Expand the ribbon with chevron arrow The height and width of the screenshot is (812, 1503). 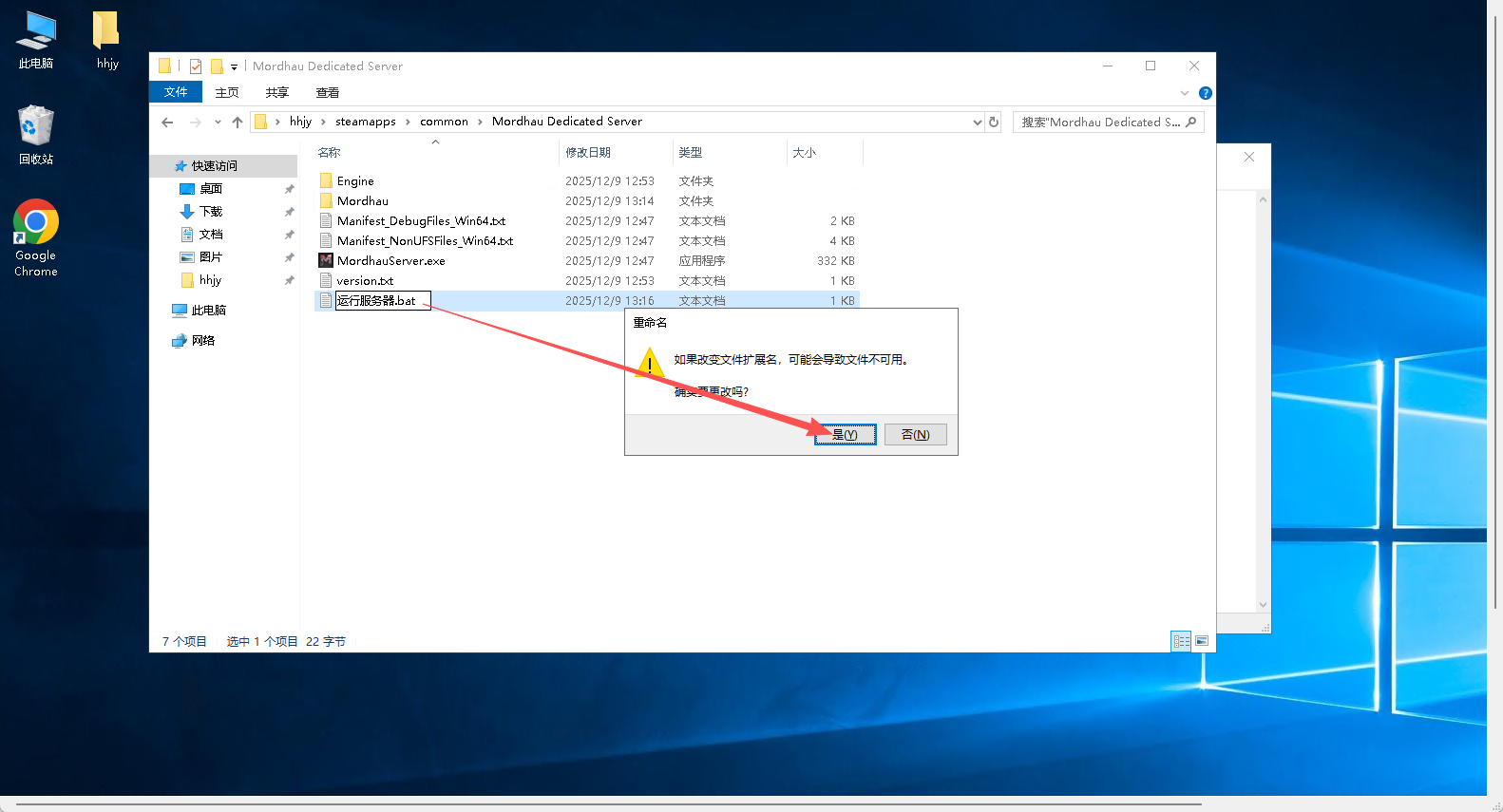click(1184, 93)
